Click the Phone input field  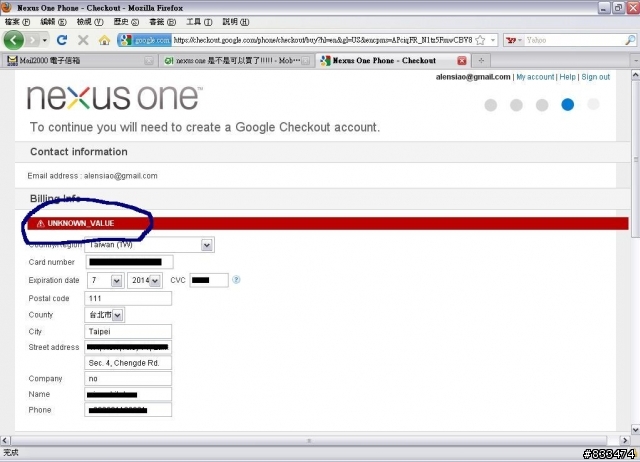point(128,410)
